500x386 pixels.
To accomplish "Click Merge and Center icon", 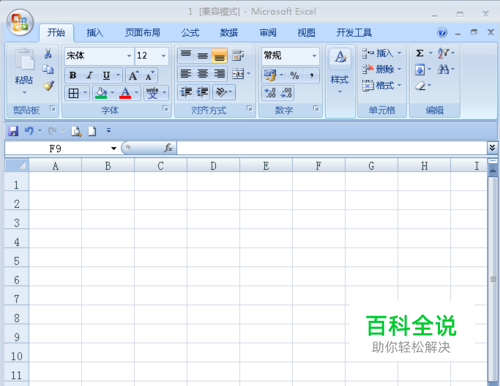I will [238, 74].
